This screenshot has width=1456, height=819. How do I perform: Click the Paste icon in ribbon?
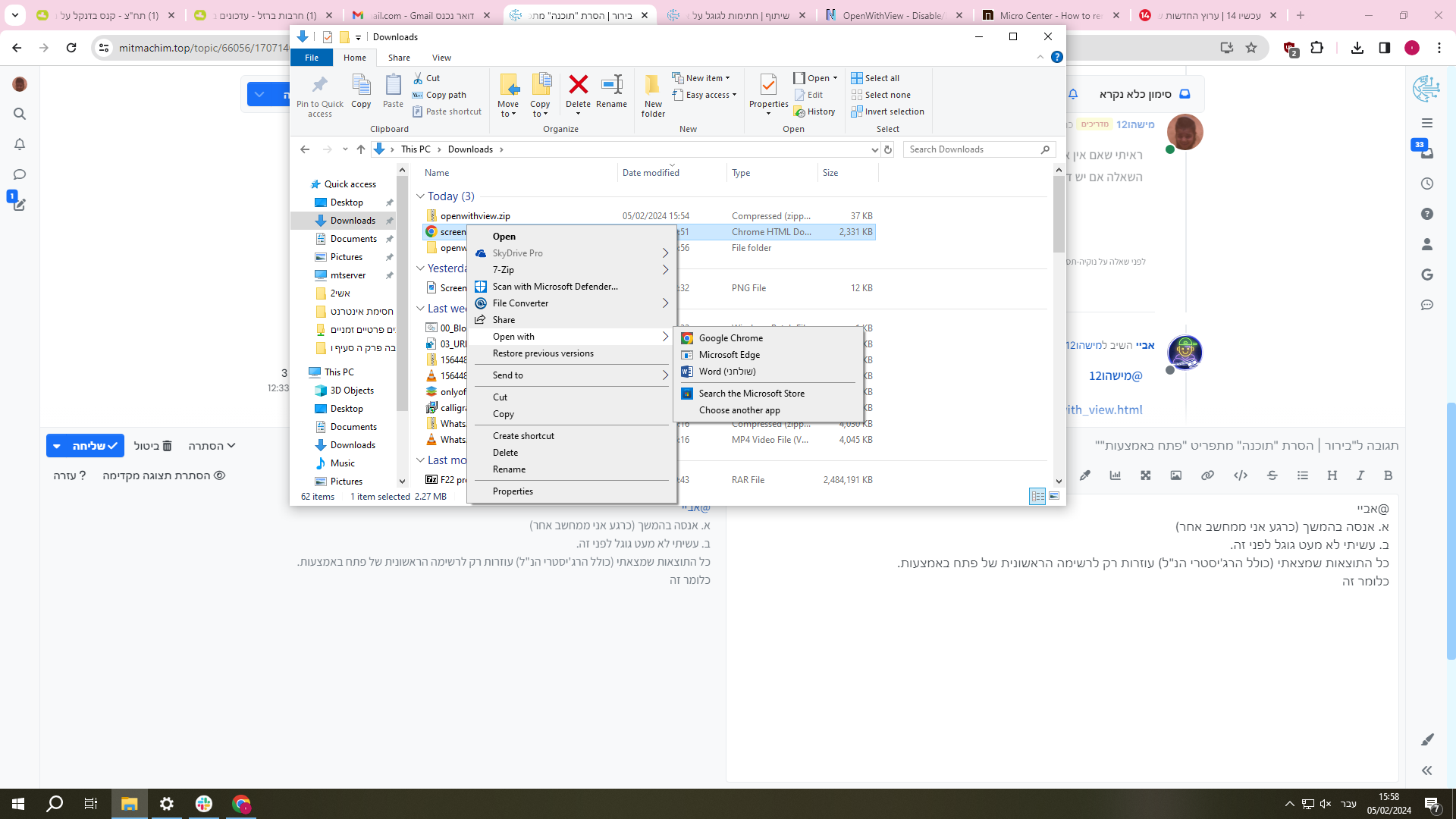pos(393,92)
